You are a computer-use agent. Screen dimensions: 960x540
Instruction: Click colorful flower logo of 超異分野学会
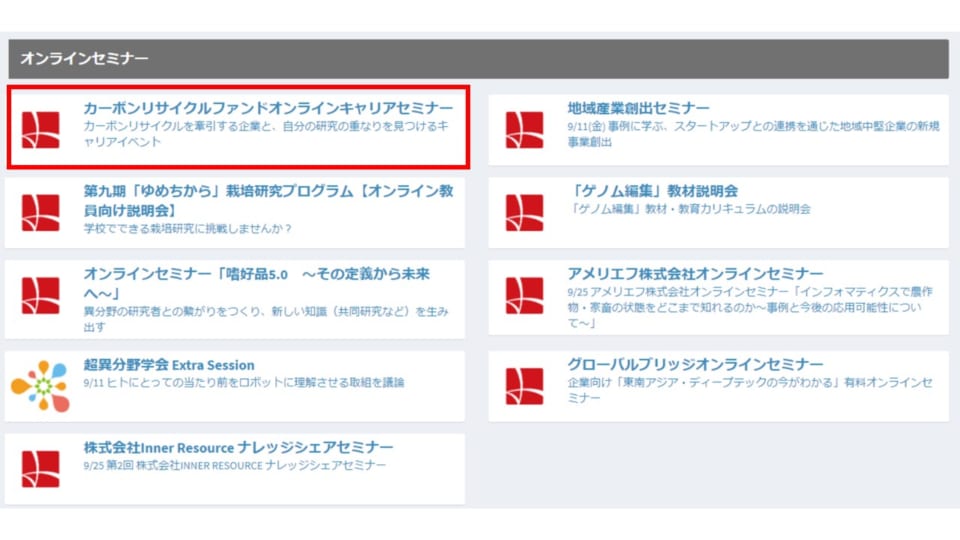(41, 386)
